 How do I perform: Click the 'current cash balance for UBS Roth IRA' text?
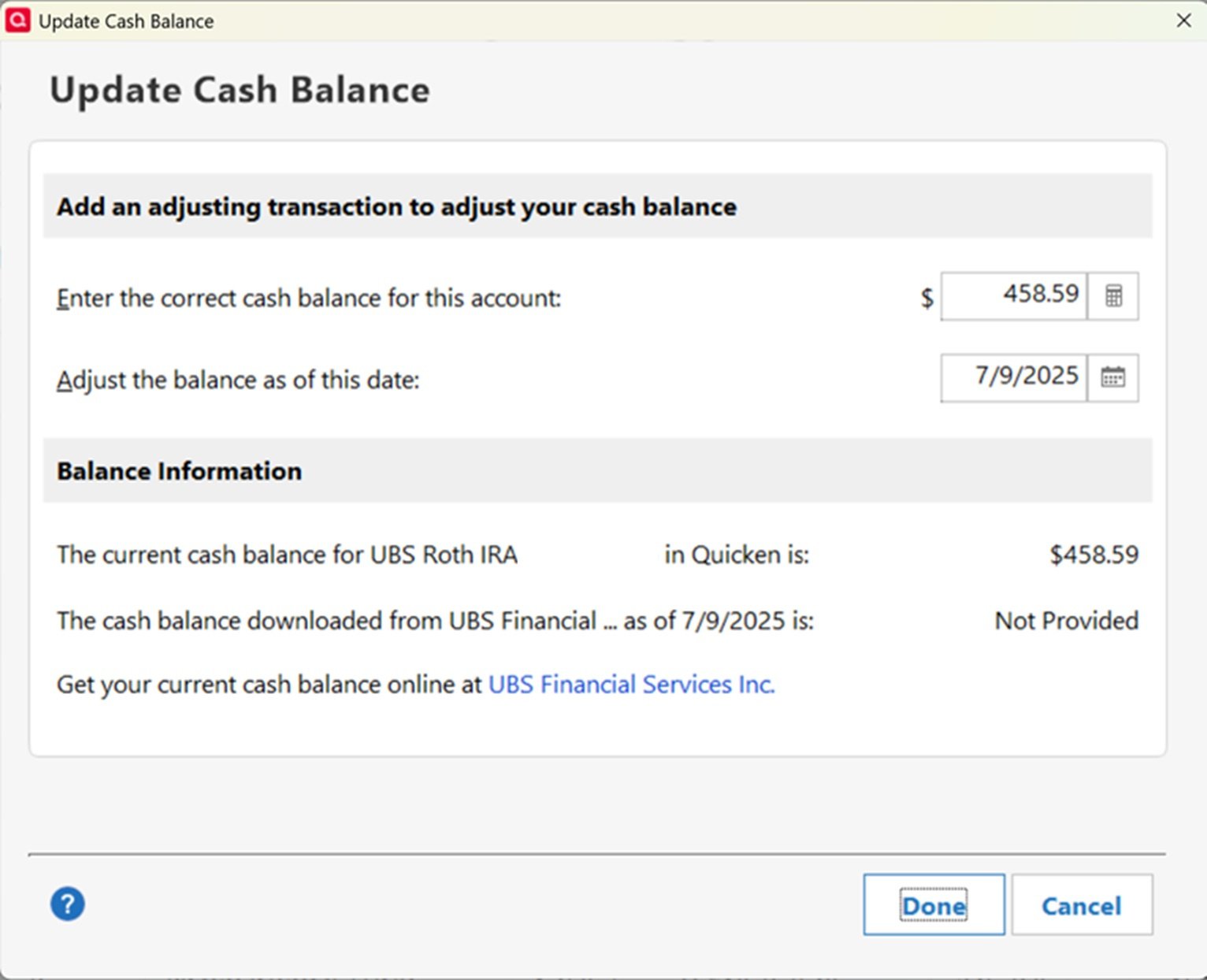pyautogui.click(x=287, y=555)
